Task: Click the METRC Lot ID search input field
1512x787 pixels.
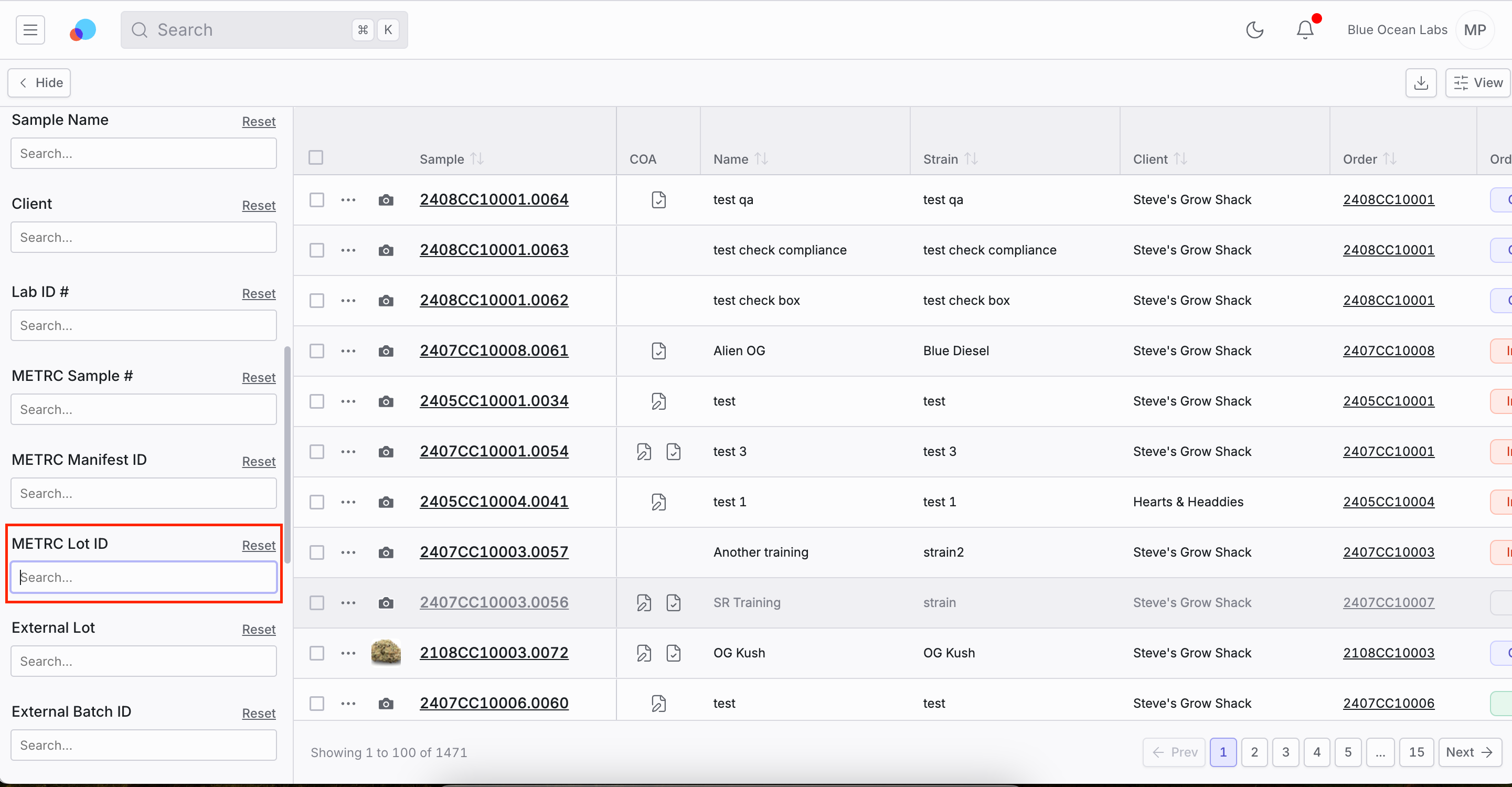Action: (x=143, y=577)
